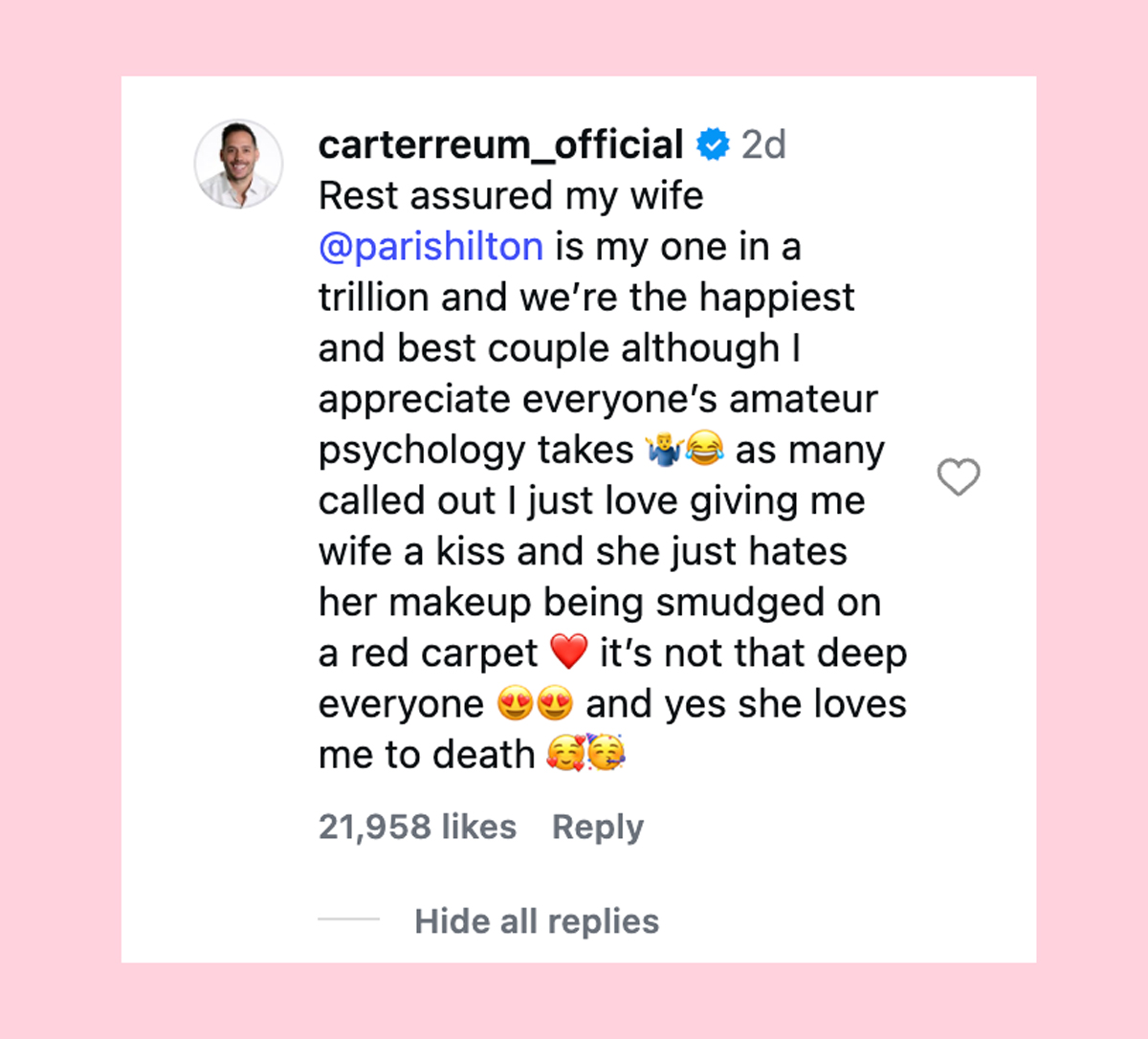Click the laughing-crying emoji after psychology takes
This screenshot has height=1039, width=1148.
point(707,450)
